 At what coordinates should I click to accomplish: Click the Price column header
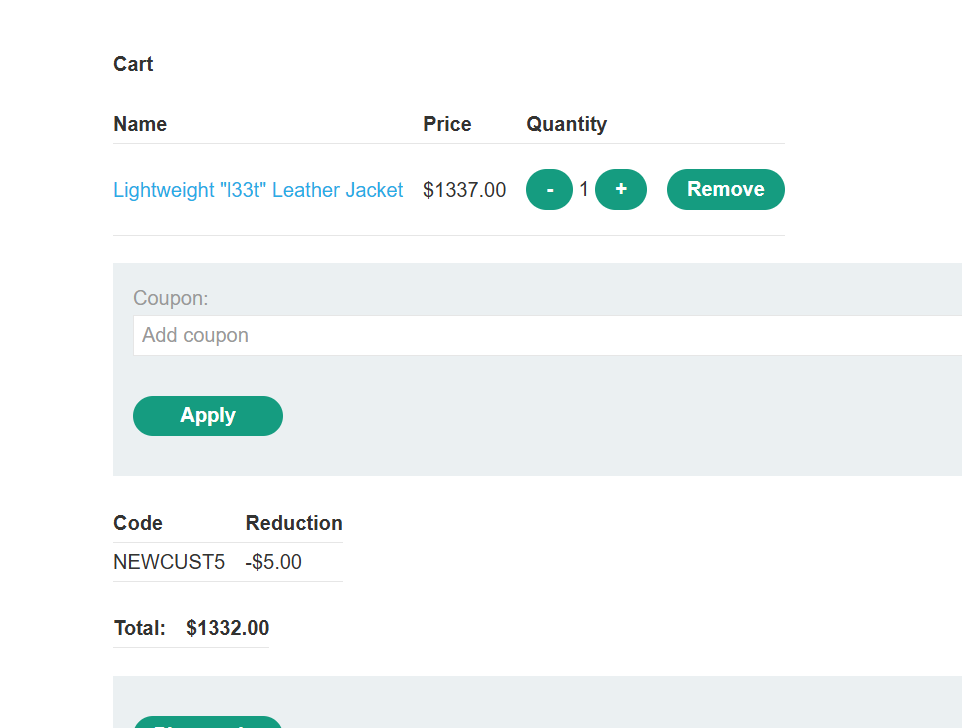pyautogui.click(x=447, y=124)
